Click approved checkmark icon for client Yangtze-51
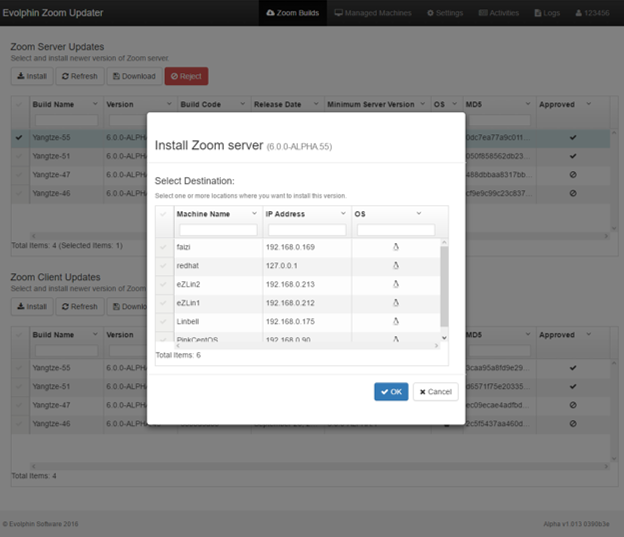 [573, 387]
